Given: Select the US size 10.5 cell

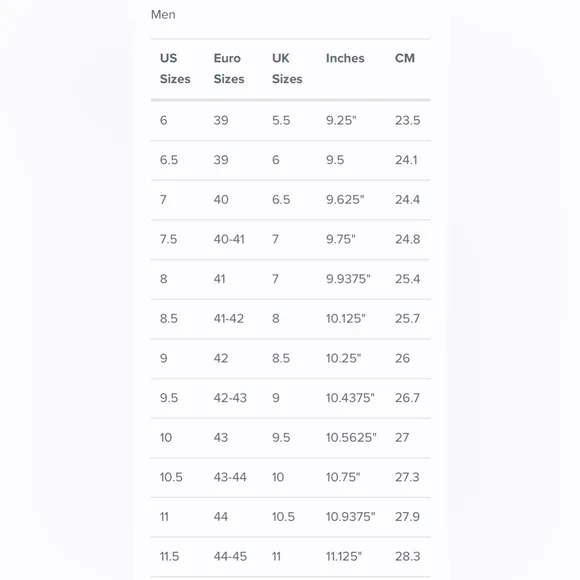Looking at the screenshot, I should 171,477.
